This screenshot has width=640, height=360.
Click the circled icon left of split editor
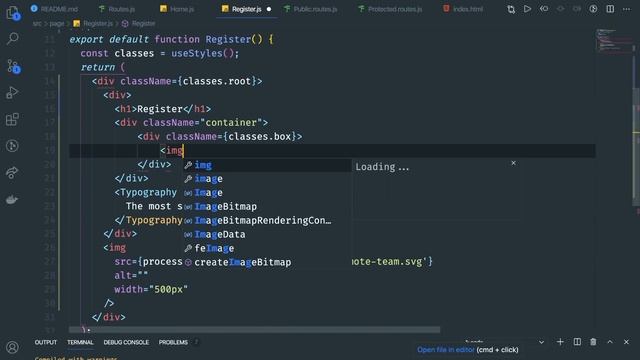(593, 9)
